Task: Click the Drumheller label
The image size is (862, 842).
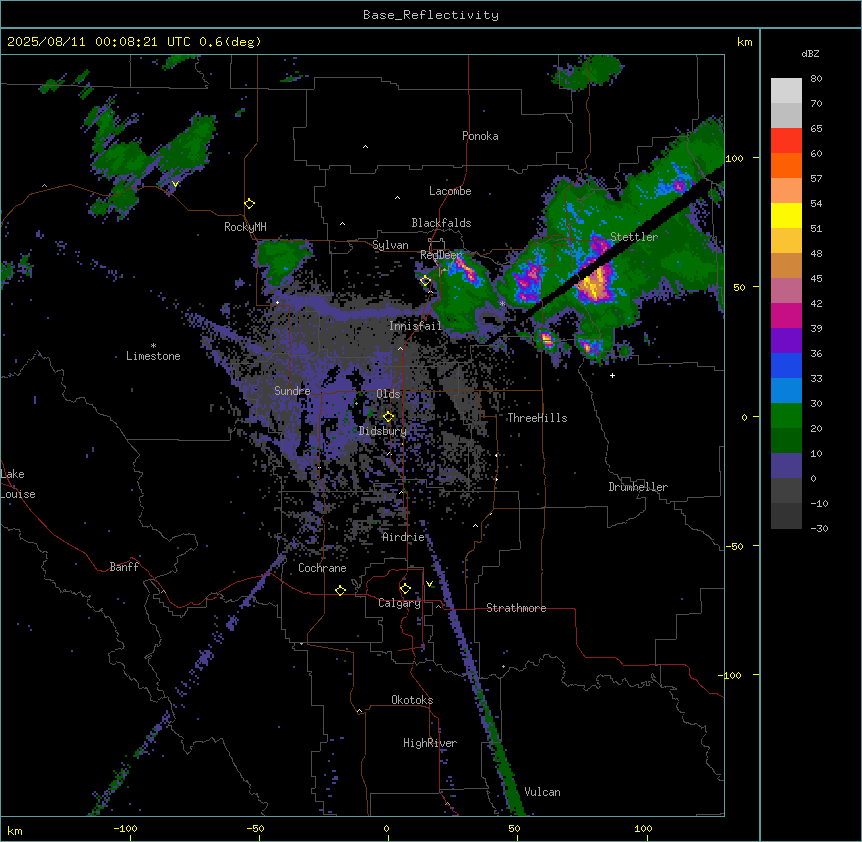Action: (638, 487)
